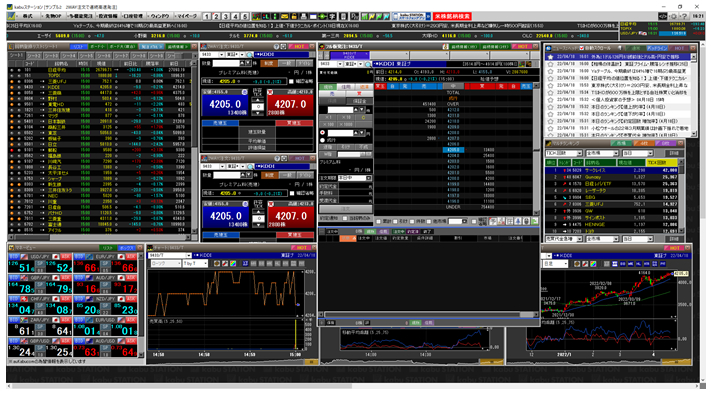This screenshot has height=400, width=711.
Task: Click the mouse icon below order board
Action: pos(526,221)
